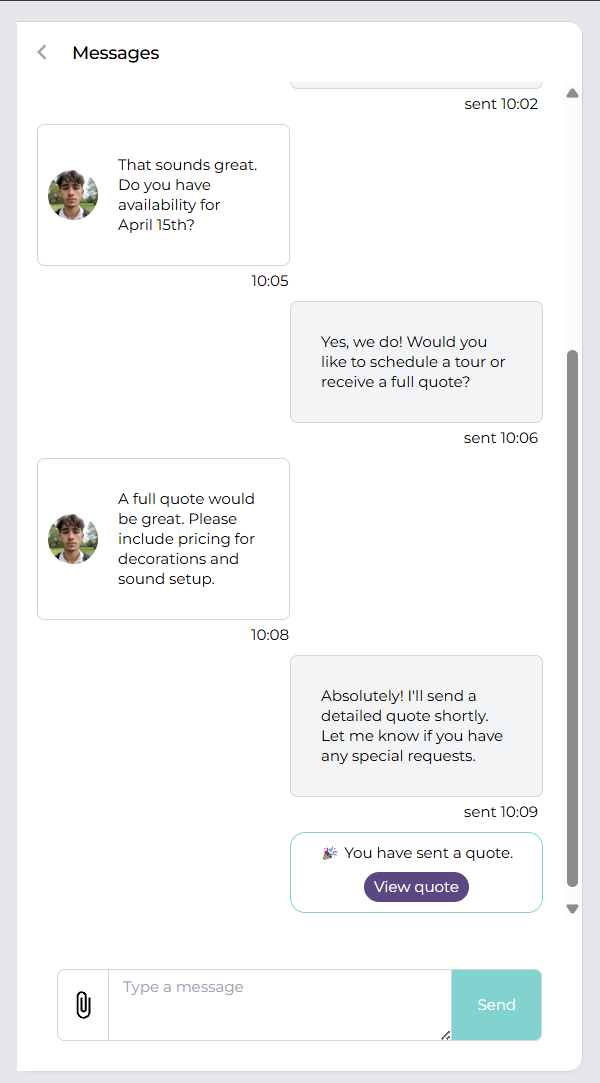This screenshot has height=1083, width=600.
Task: Attach a file with the paperclip icon
Action: click(x=83, y=1005)
